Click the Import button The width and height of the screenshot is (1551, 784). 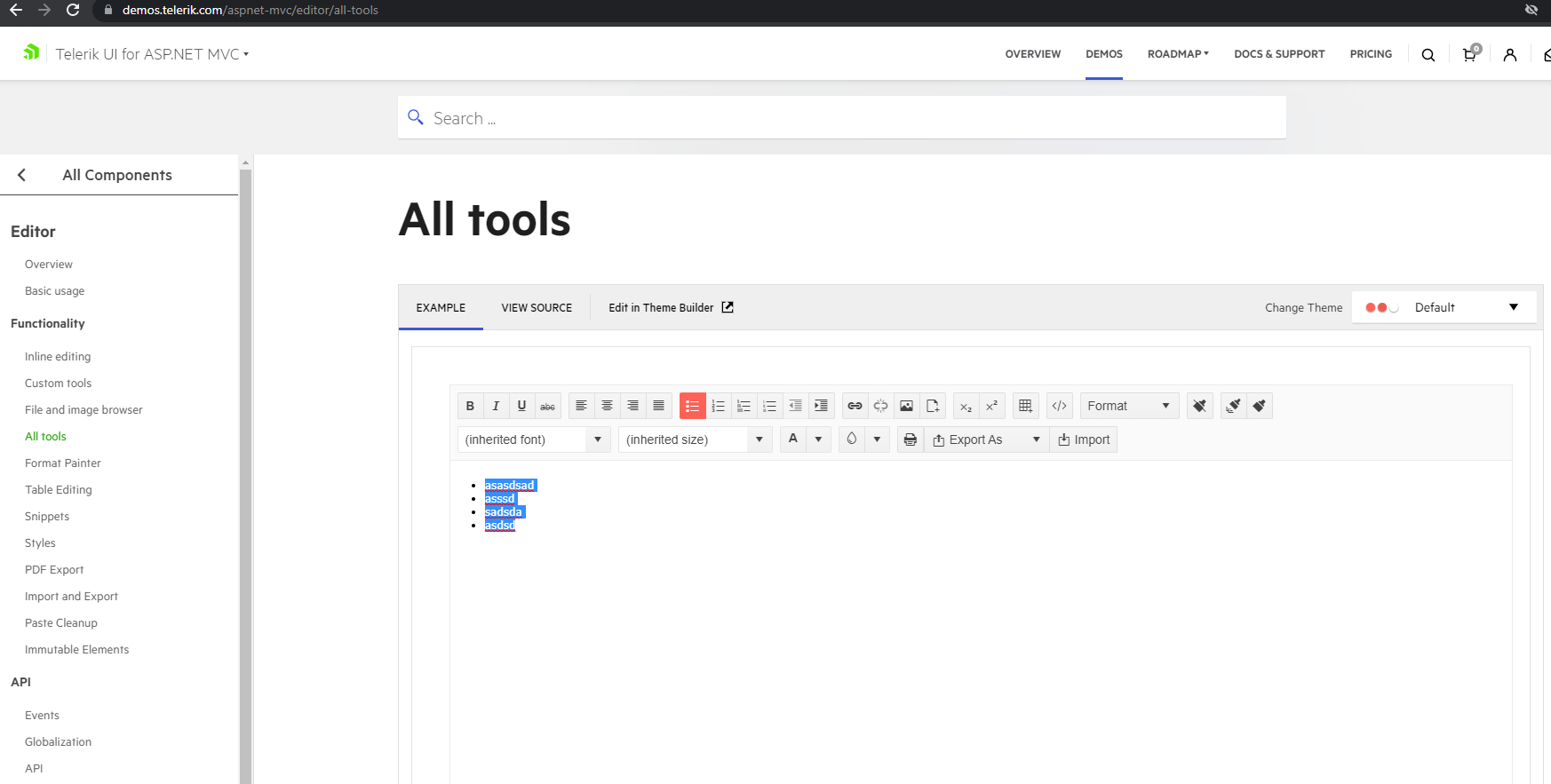1084,440
